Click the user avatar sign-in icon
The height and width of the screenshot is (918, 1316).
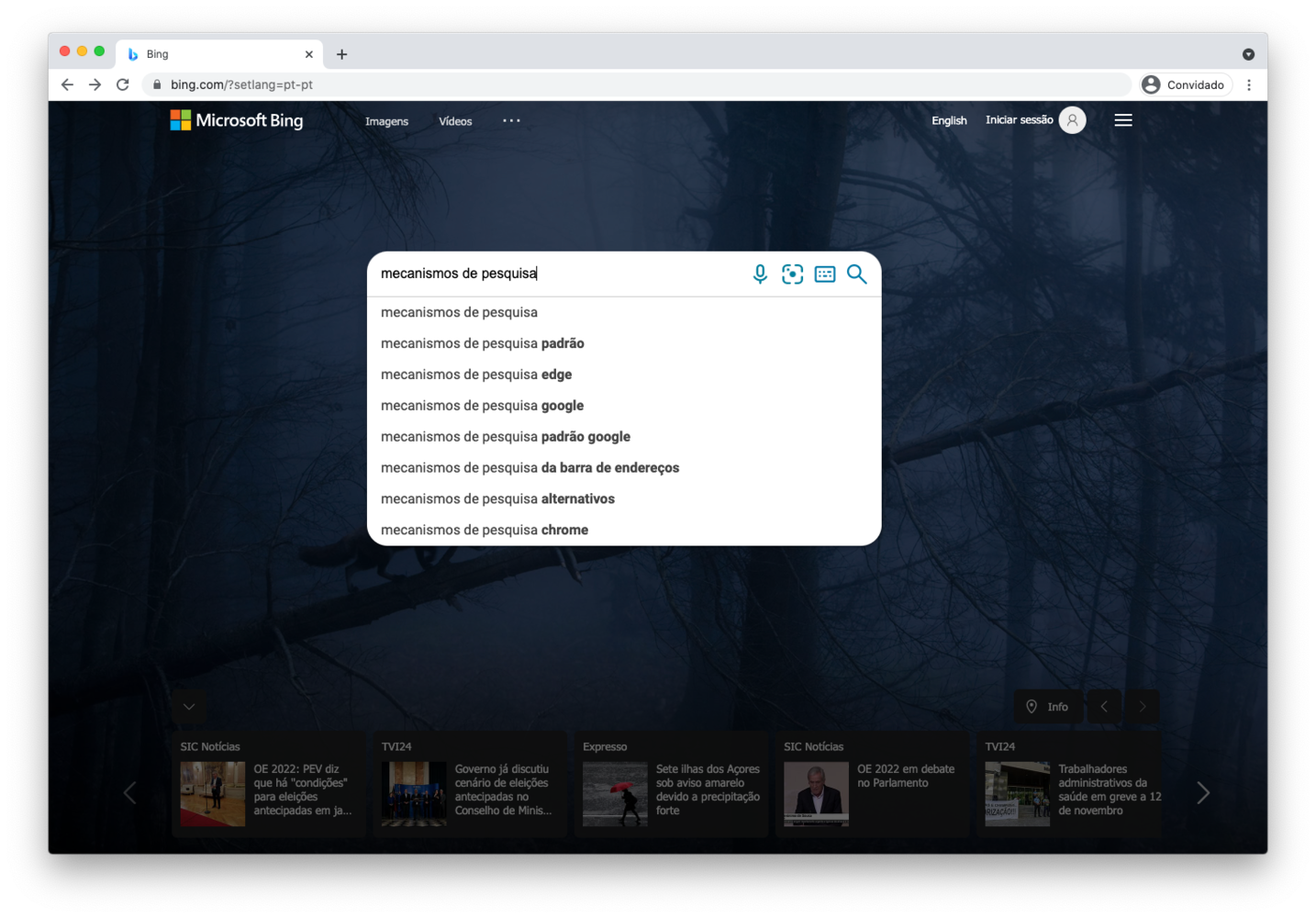click(x=1072, y=120)
